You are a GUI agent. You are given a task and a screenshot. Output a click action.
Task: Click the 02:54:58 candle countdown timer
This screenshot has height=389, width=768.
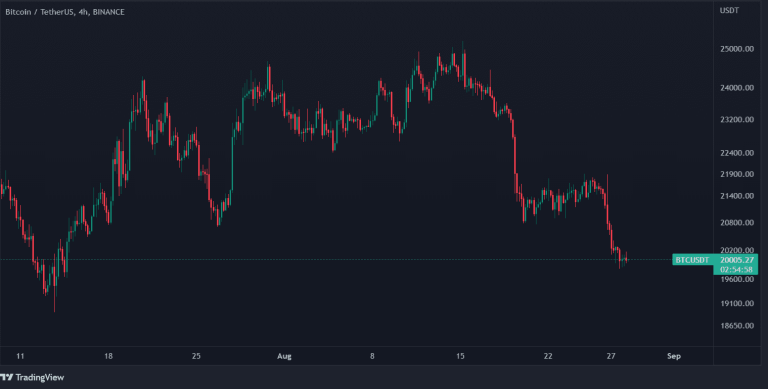pos(738,269)
